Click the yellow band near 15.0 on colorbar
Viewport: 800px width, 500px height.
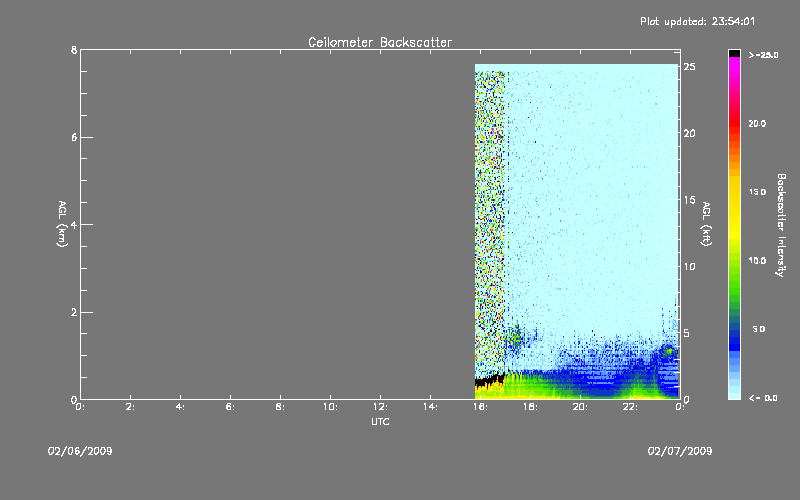(734, 192)
